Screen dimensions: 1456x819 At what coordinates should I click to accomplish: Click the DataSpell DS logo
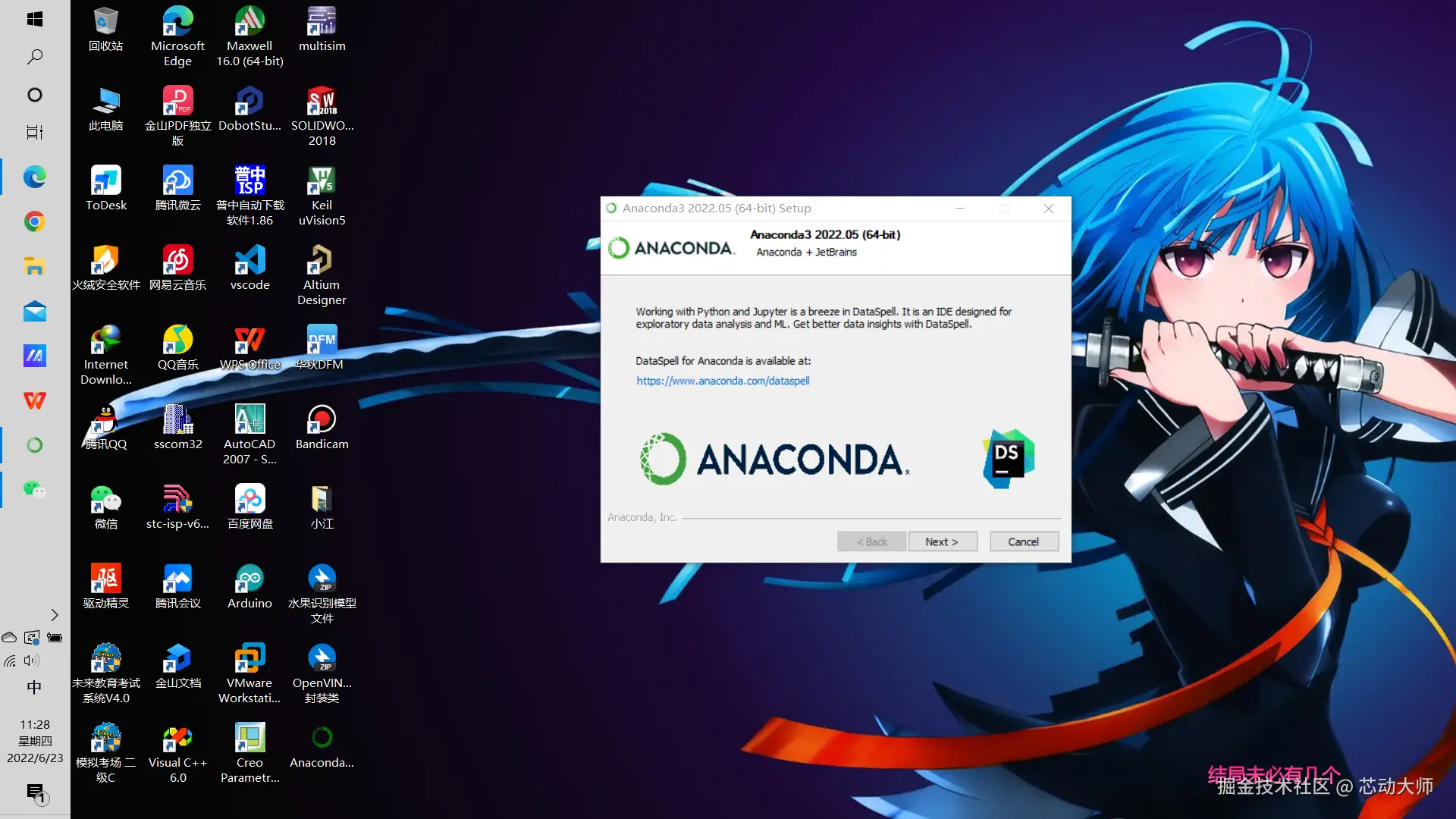[1008, 459]
